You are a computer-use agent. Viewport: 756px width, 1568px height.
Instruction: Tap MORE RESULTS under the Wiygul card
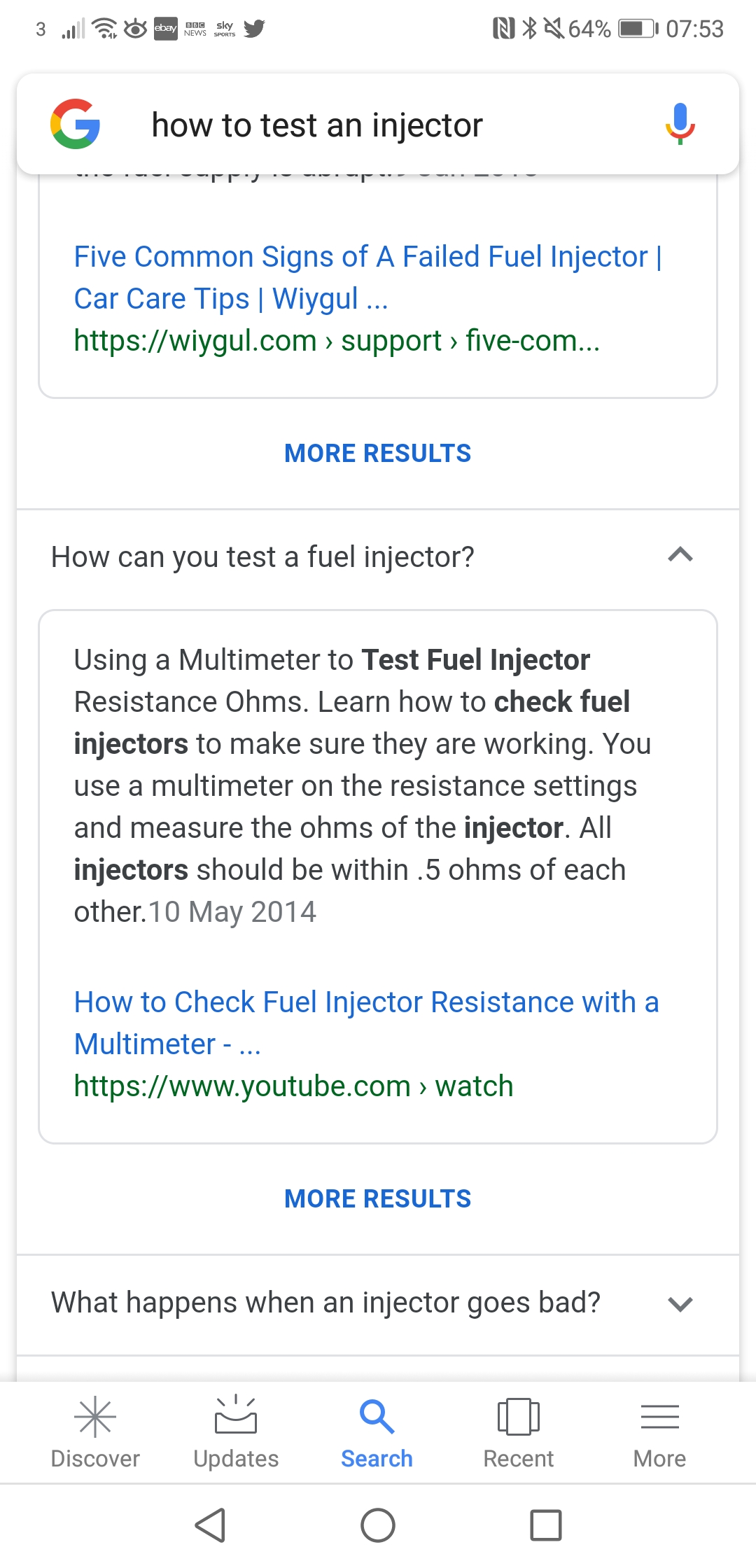377,454
